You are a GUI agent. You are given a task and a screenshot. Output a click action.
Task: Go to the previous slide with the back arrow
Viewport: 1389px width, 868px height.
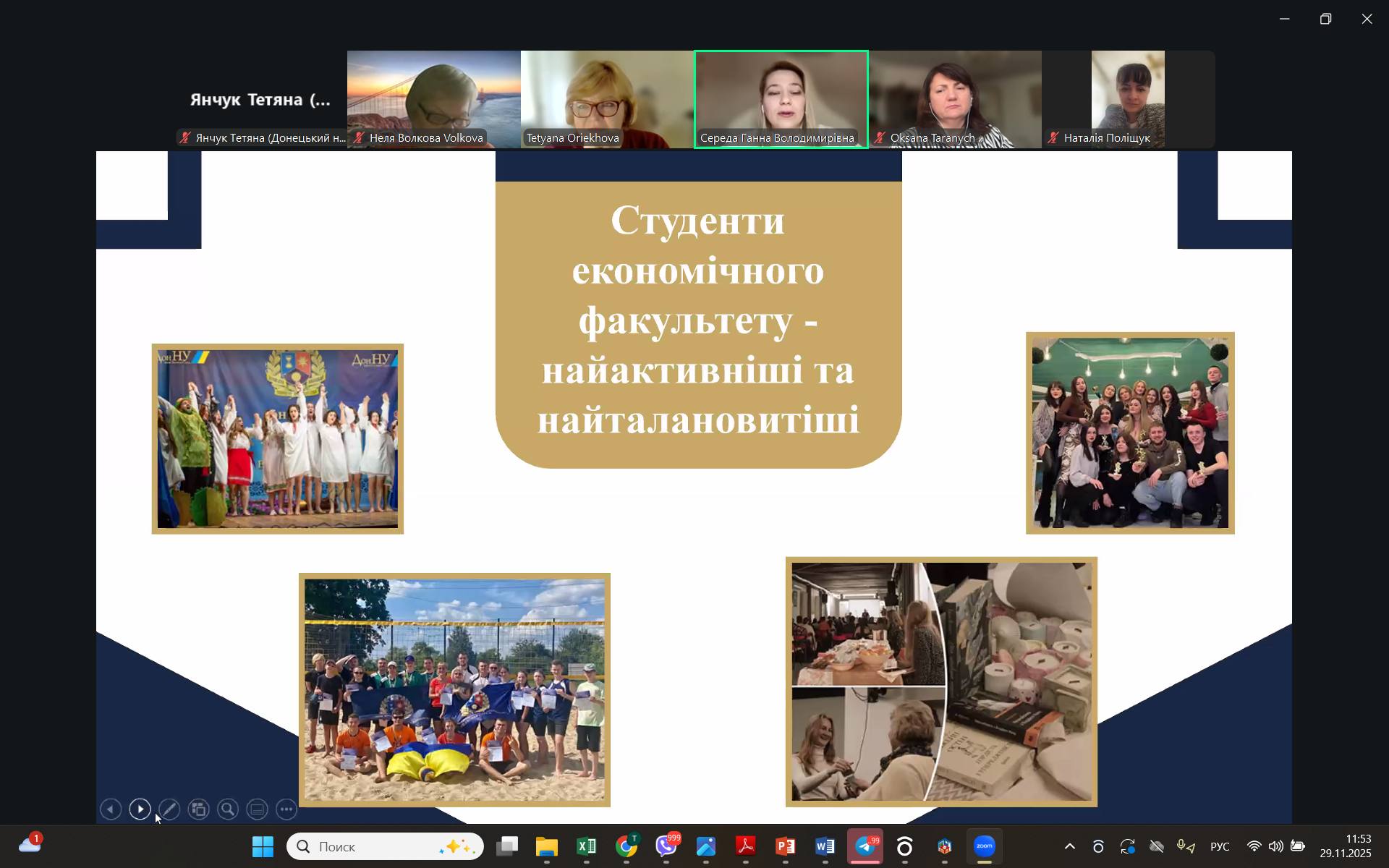111,809
